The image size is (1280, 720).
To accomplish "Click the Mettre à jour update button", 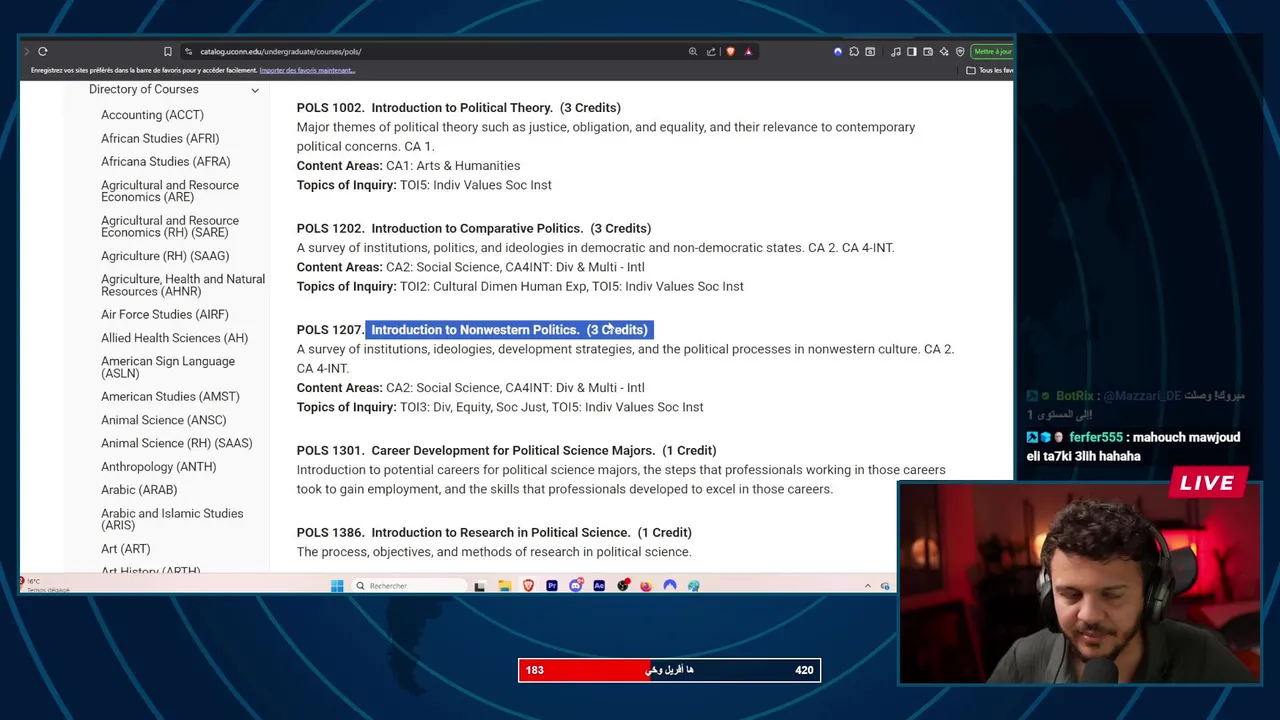I will point(993,51).
